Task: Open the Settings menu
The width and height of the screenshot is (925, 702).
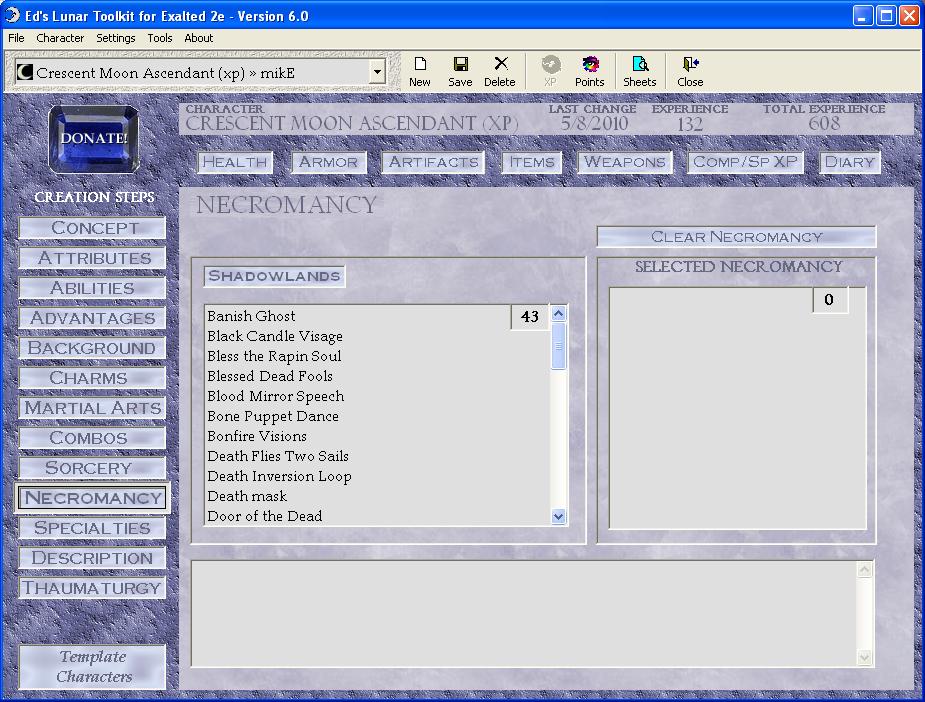Action: click(x=116, y=38)
